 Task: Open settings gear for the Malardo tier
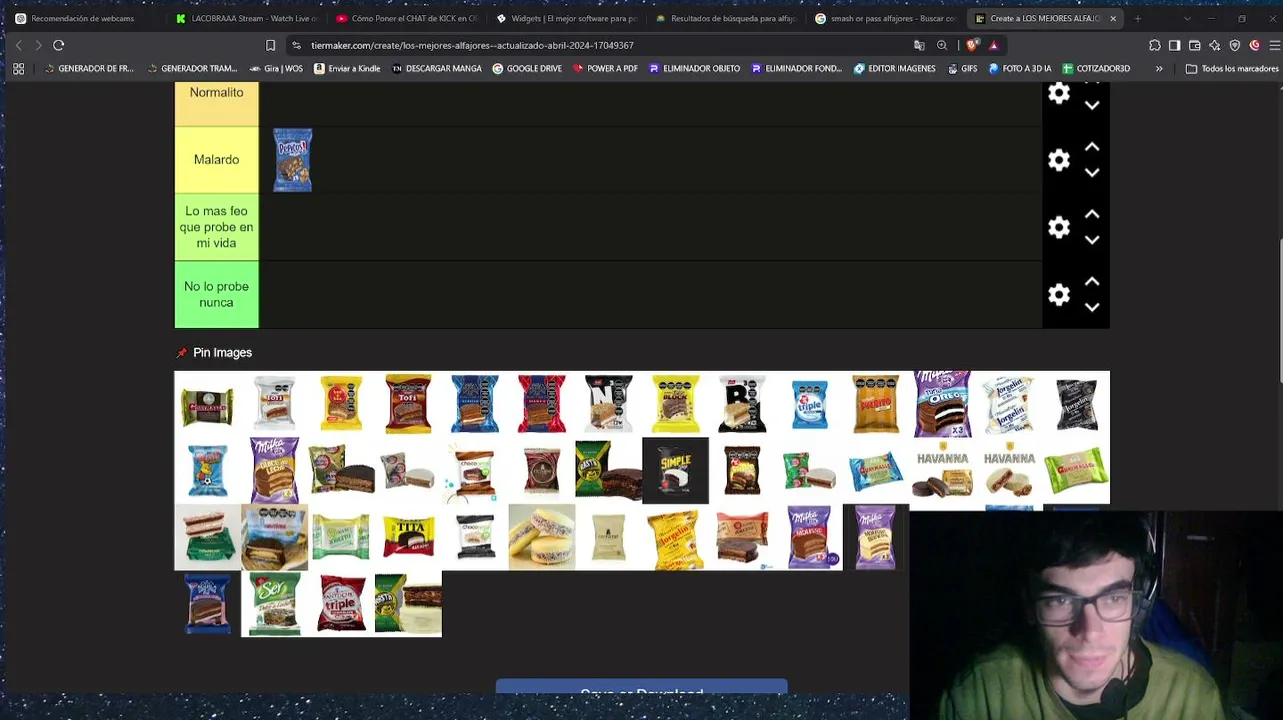(x=1059, y=160)
